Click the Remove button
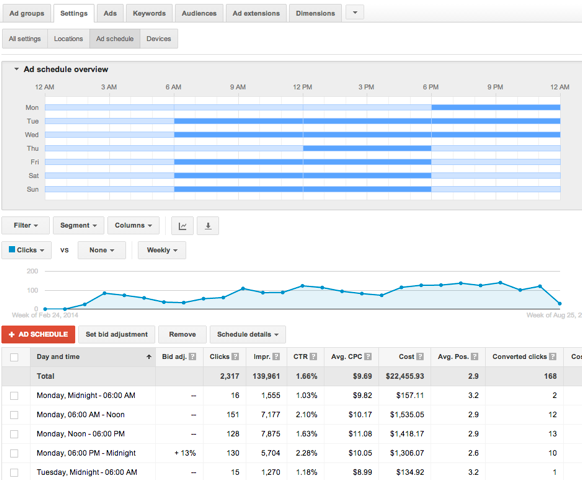 point(182,334)
